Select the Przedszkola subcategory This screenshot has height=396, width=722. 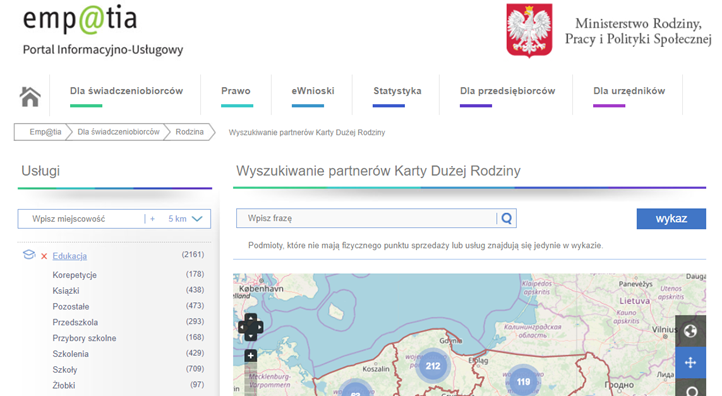pos(75,322)
